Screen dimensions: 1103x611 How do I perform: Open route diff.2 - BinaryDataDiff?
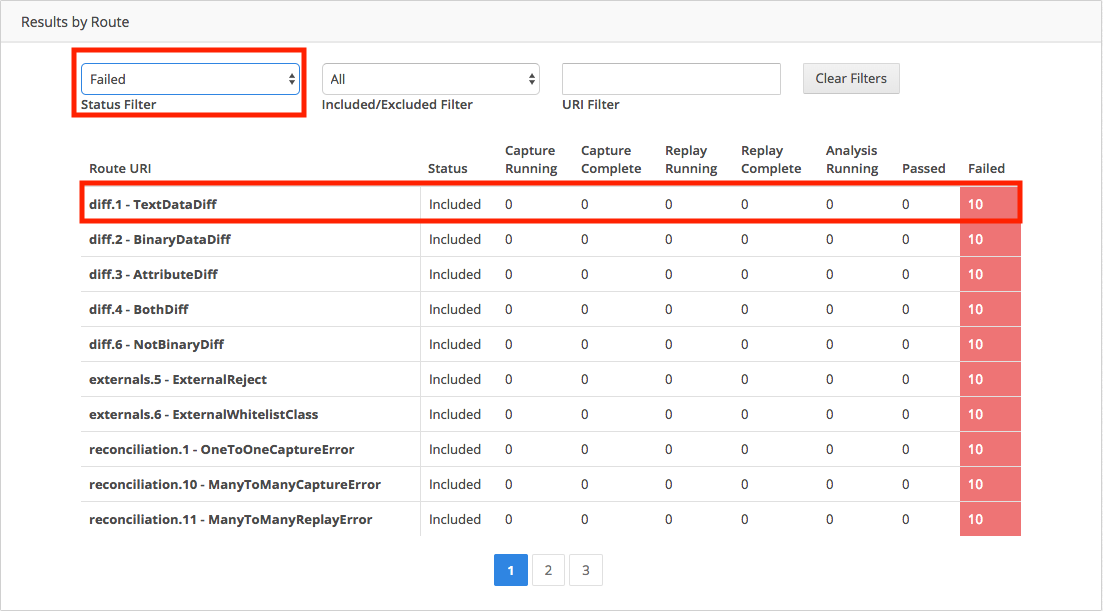(x=160, y=239)
